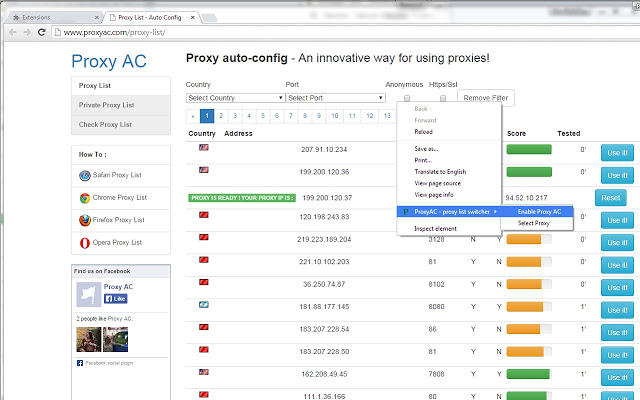Click the orange score bar for 219.223.189.204
The width and height of the screenshot is (640, 400).
pyautogui.click(x=529, y=239)
